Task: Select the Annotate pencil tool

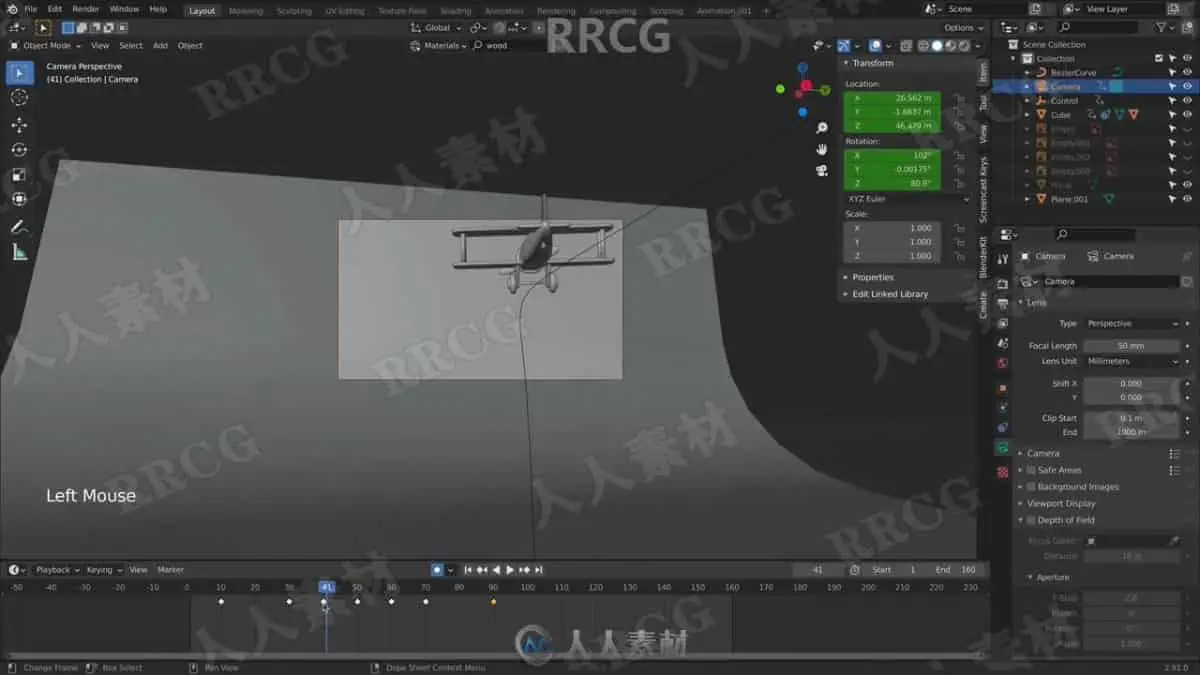Action: click(x=19, y=227)
